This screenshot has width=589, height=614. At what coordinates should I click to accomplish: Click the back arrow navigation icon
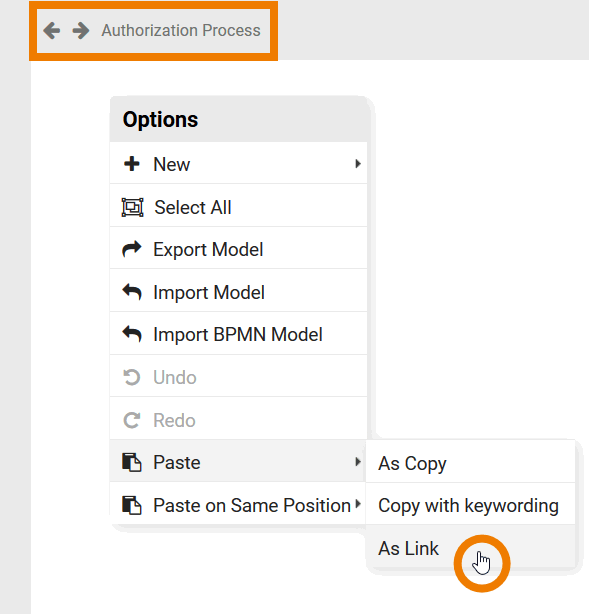(x=52, y=31)
